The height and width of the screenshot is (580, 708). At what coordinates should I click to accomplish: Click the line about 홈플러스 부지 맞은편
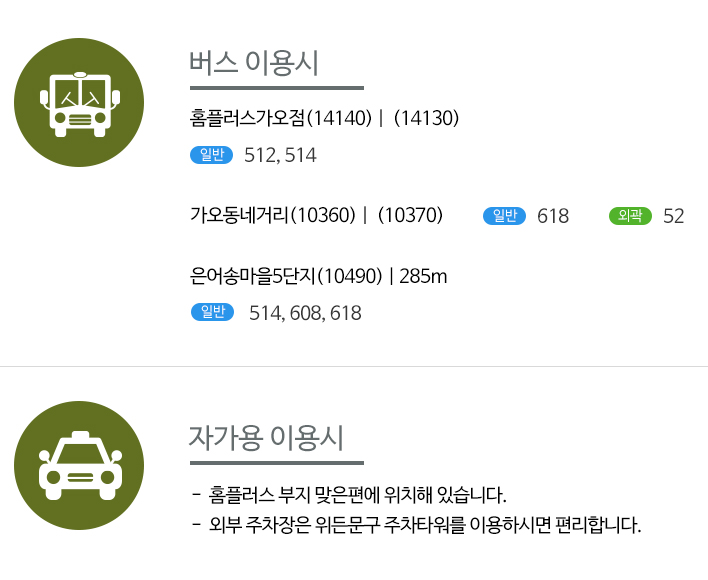(349, 495)
